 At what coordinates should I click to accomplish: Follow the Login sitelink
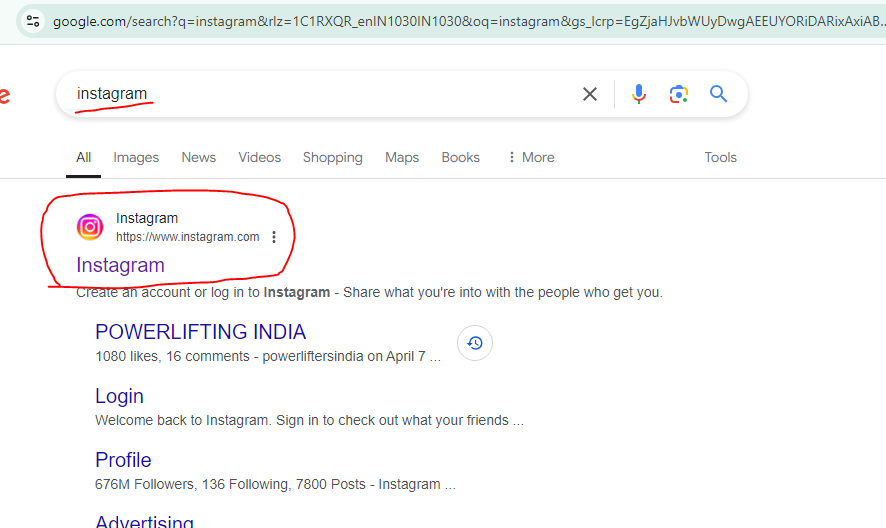(119, 396)
